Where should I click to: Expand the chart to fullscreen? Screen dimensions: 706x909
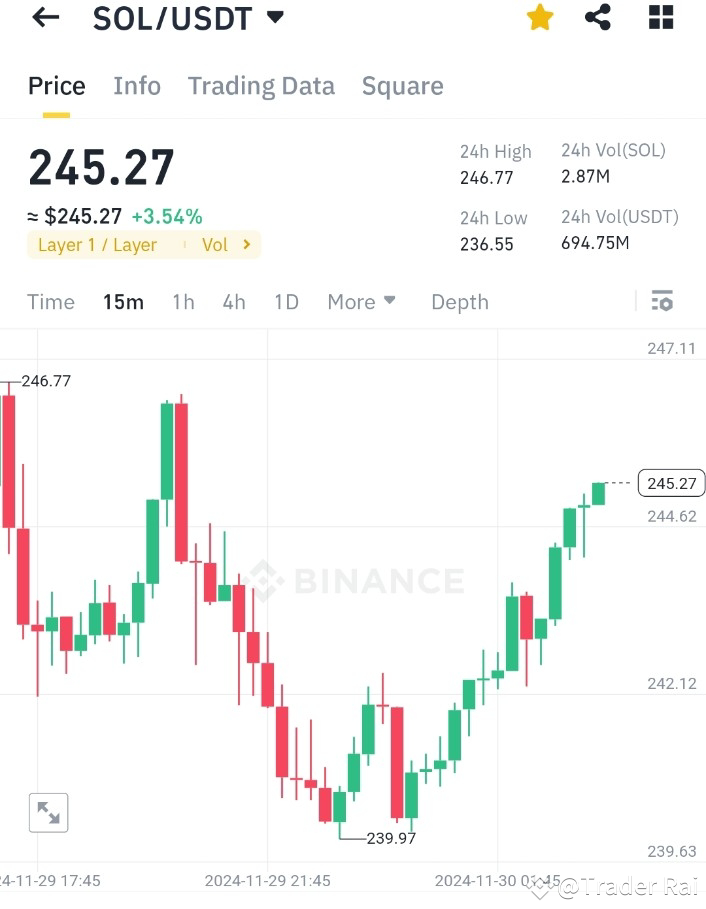48,812
